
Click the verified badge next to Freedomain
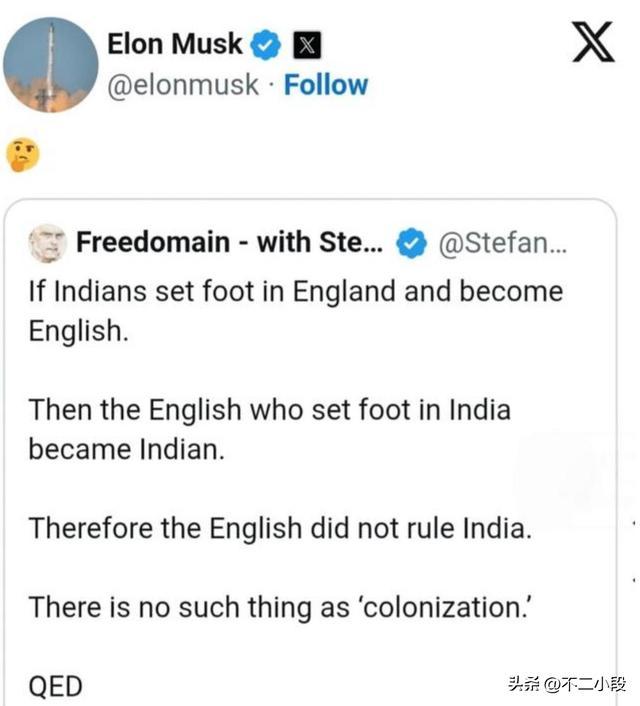411,243
